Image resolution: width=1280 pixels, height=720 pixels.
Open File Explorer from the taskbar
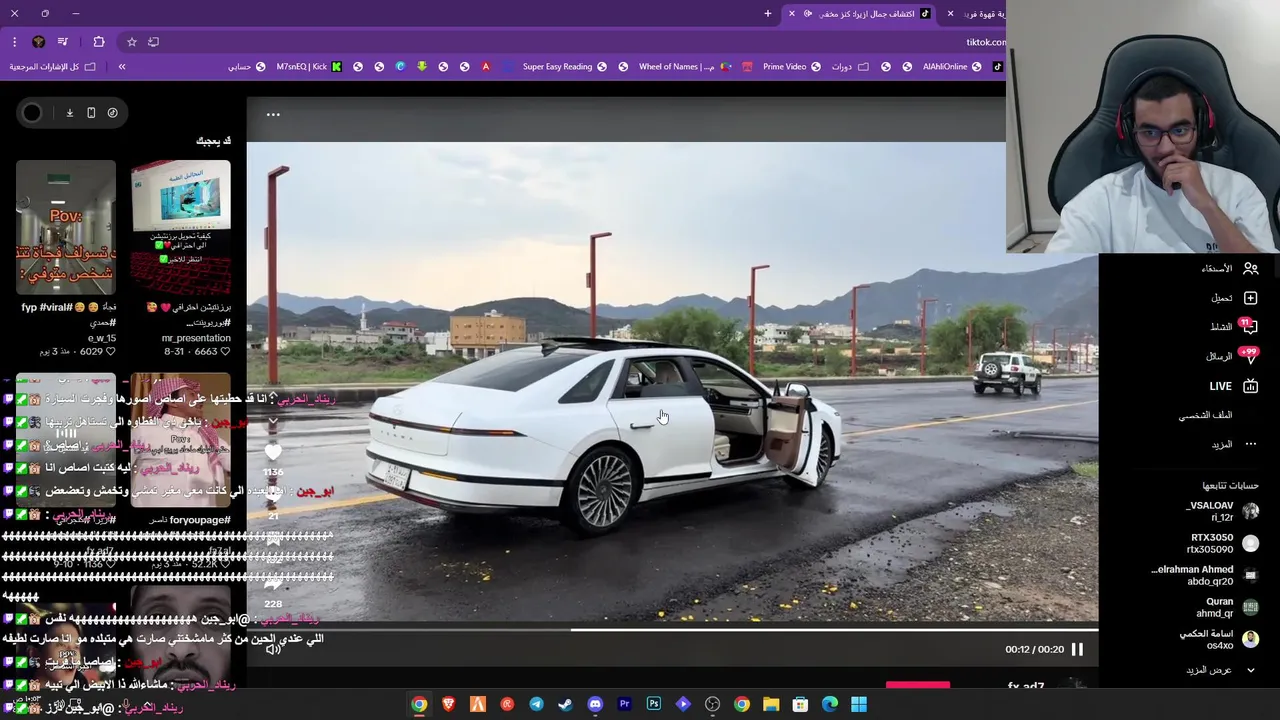(771, 704)
